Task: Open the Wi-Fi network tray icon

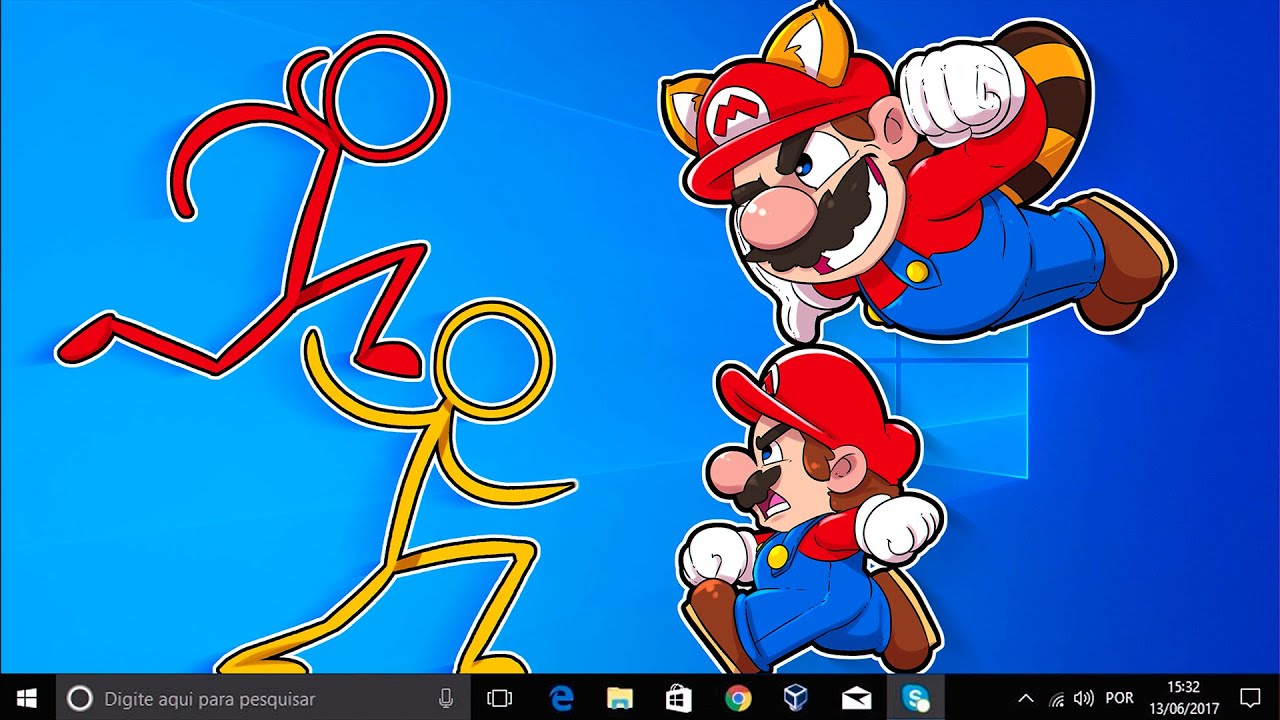Action: click(1056, 698)
